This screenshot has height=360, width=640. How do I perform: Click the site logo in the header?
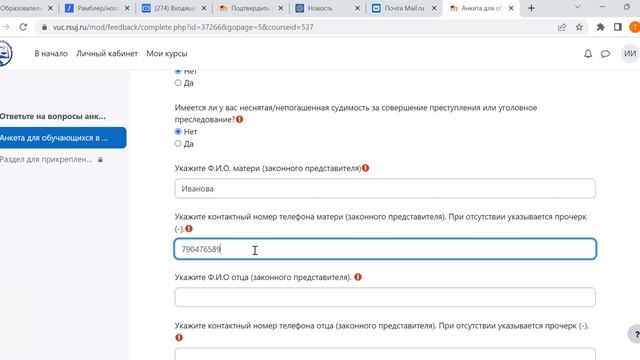pyautogui.click(x=6, y=53)
